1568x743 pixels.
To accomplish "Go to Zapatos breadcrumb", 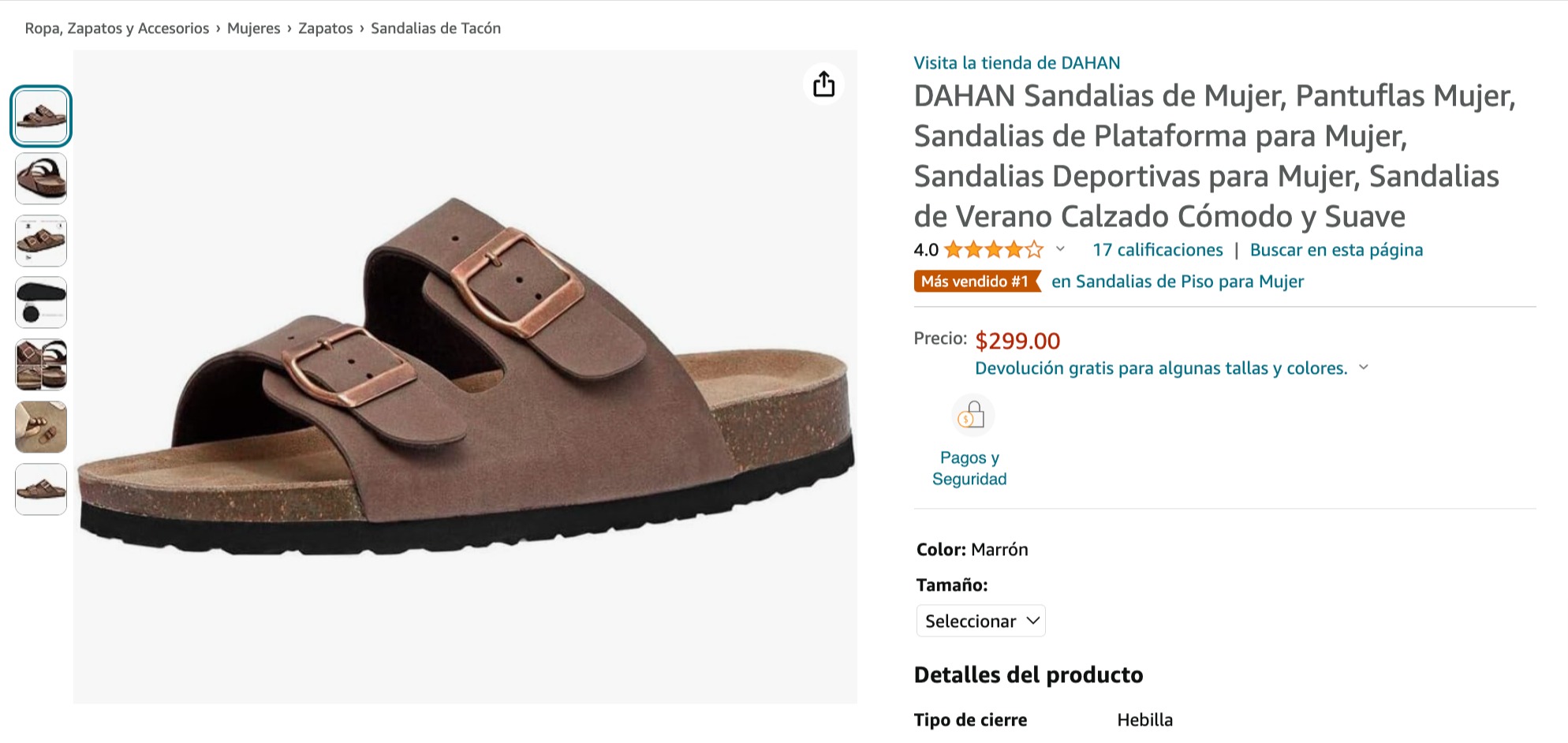I will point(325,28).
